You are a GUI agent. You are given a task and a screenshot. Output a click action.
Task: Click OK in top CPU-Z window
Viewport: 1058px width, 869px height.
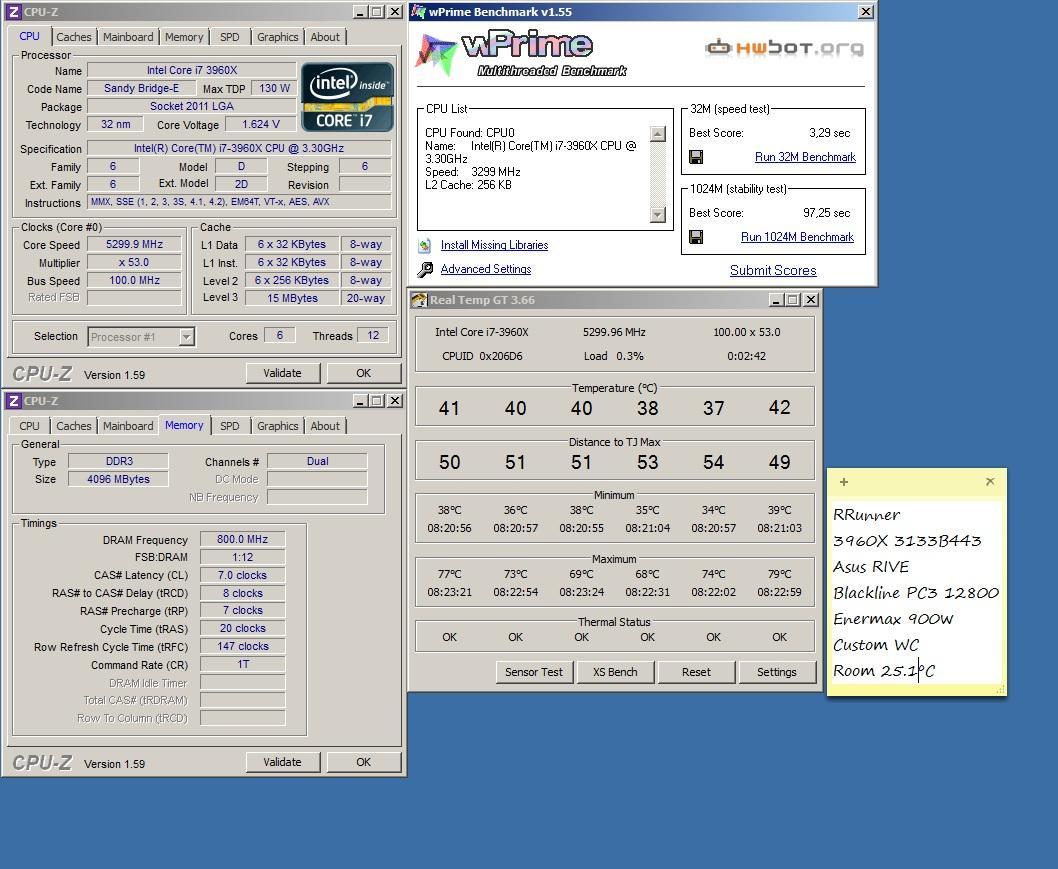click(364, 373)
